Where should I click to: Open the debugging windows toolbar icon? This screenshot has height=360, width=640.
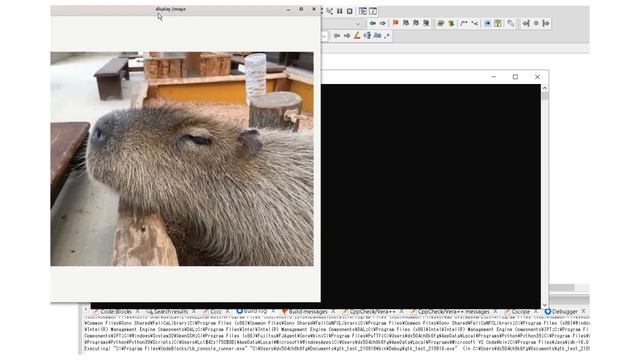point(362,11)
